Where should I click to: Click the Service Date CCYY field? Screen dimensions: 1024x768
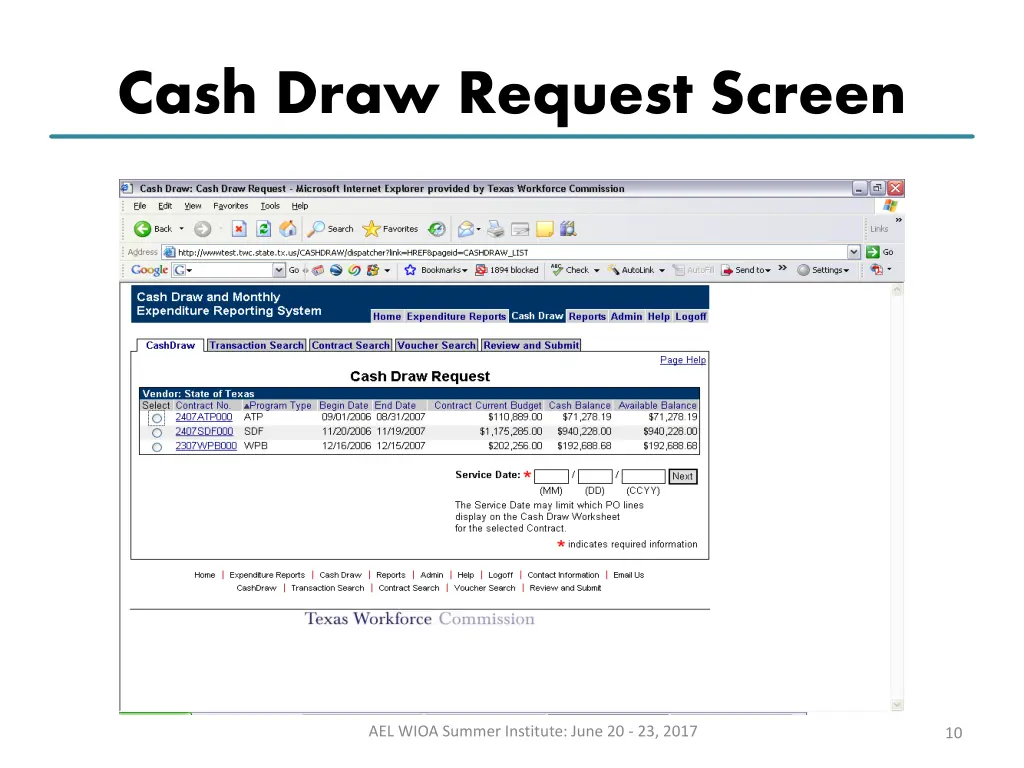tap(643, 477)
